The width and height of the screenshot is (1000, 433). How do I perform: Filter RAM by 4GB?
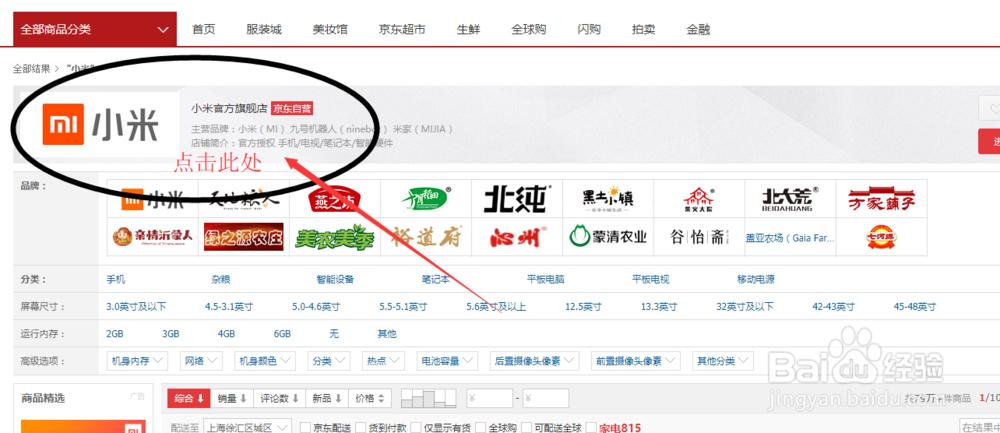pyautogui.click(x=226, y=334)
